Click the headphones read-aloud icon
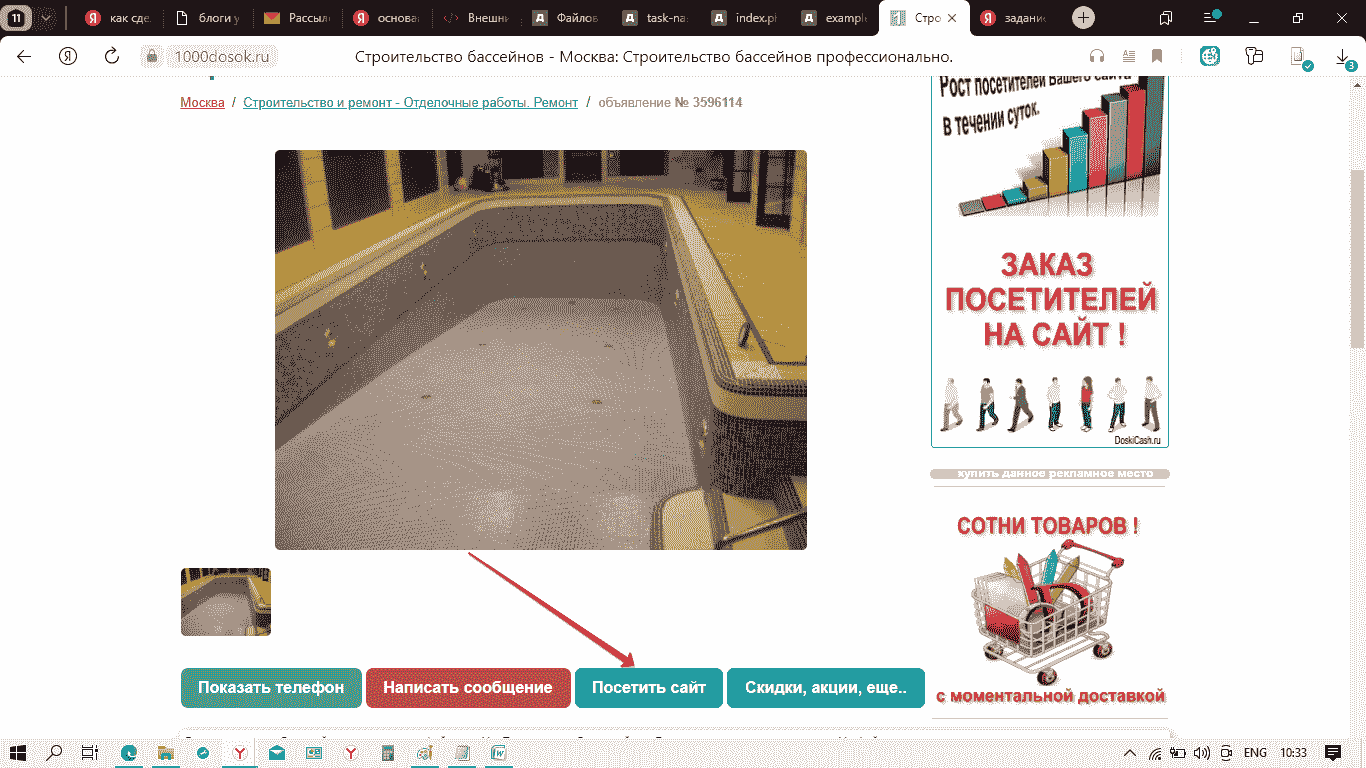This screenshot has height=768, width=1366. (x=1097, y=56)
